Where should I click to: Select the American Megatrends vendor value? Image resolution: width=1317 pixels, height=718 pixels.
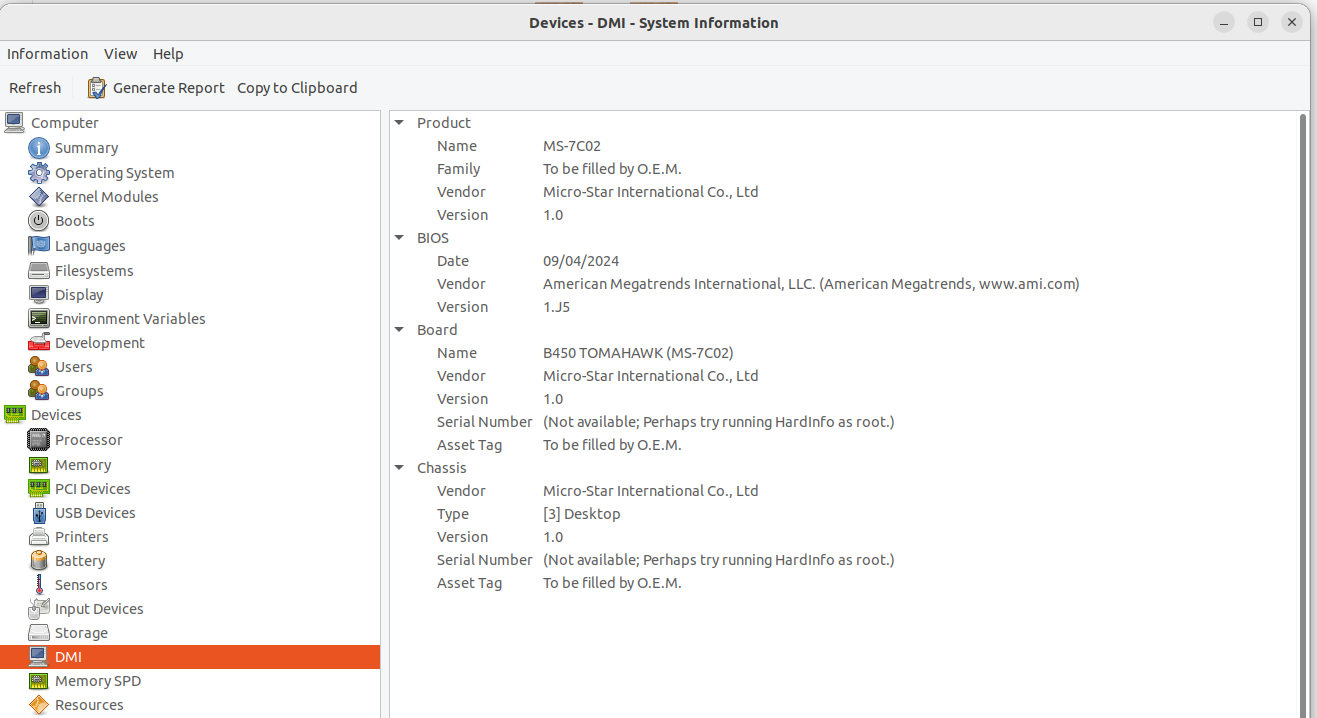811,284
